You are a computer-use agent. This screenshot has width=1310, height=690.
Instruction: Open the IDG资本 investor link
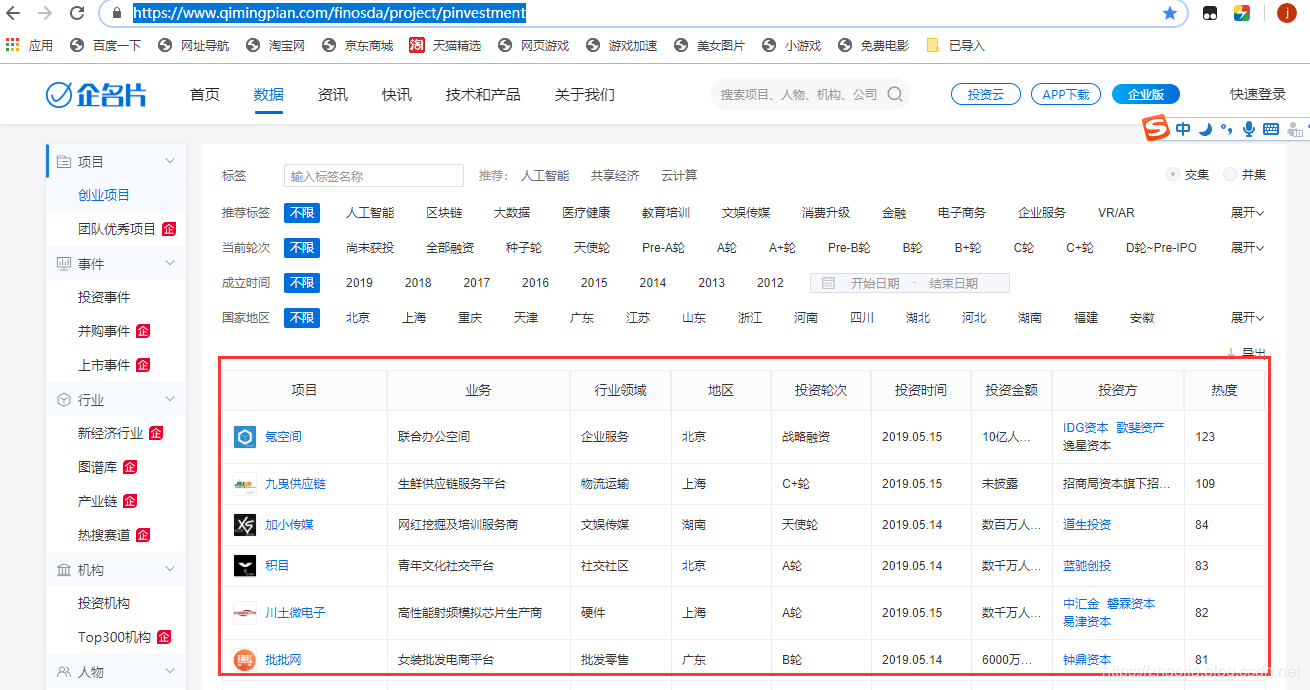coord(1085,428)
